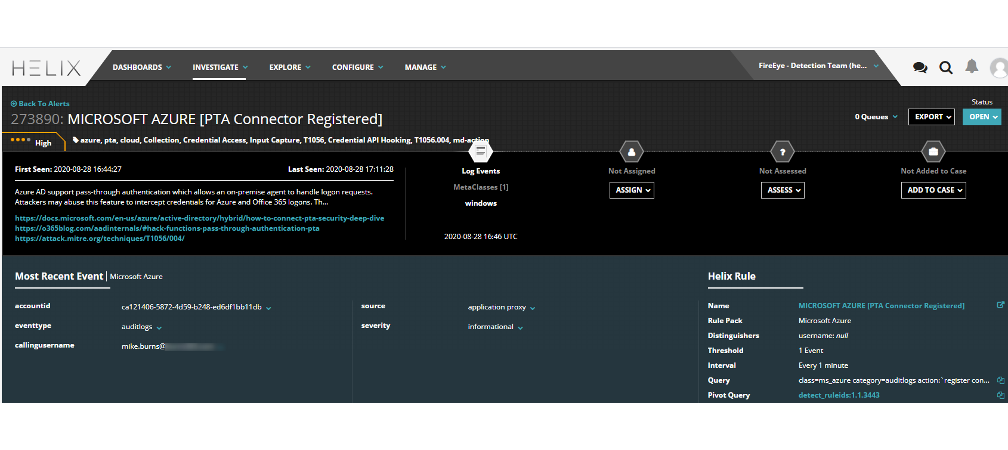Open the user profile avatar
The height and width of the screenshot is (450, 1008).
tap(1000, 67)
